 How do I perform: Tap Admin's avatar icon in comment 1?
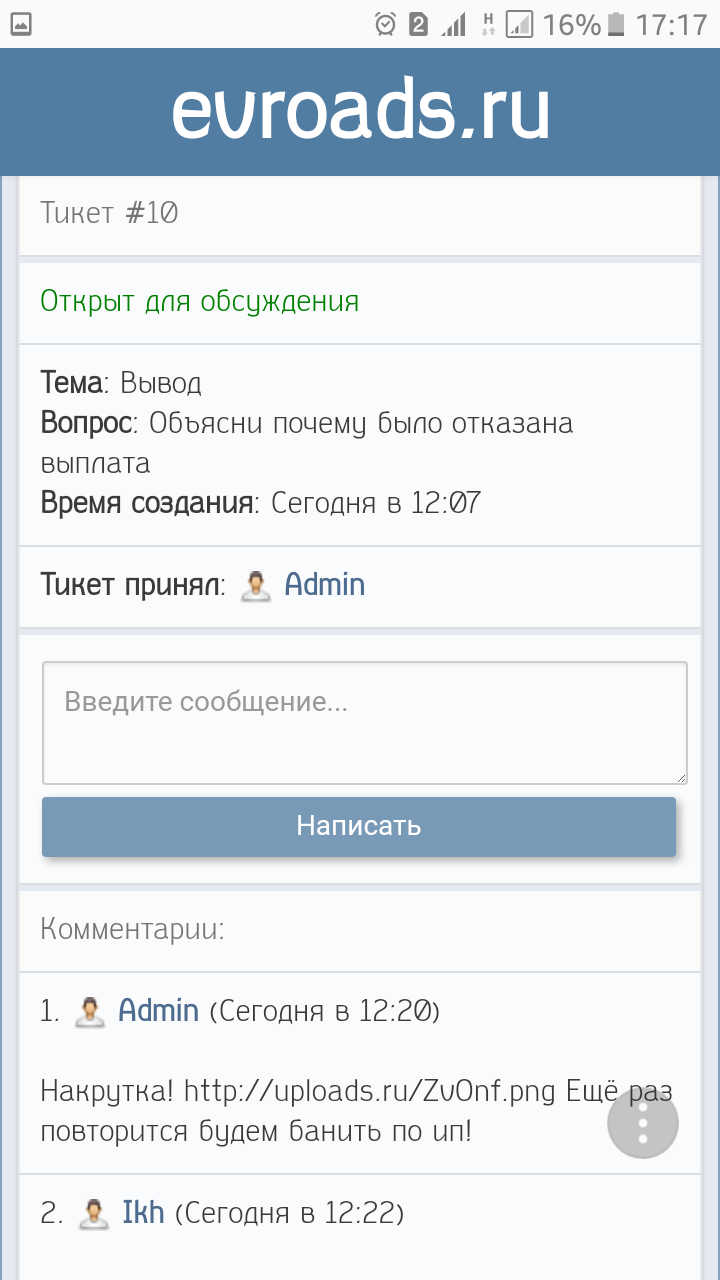[90, 1011]
